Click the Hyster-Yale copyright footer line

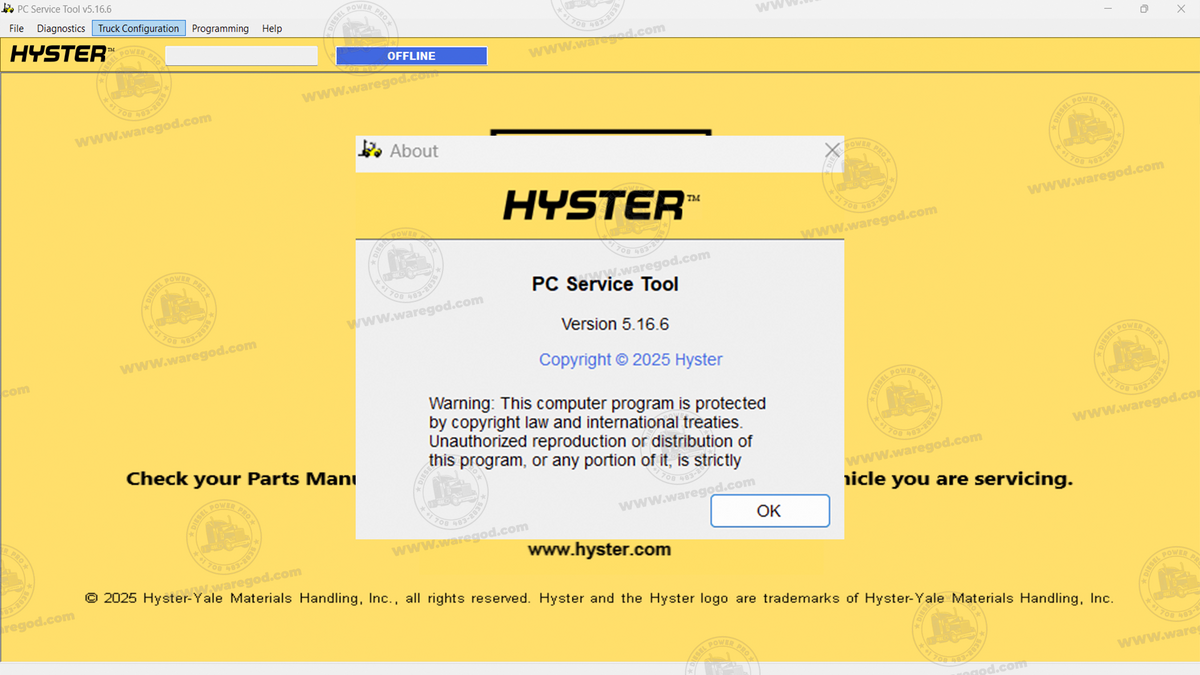click(599, 598)
